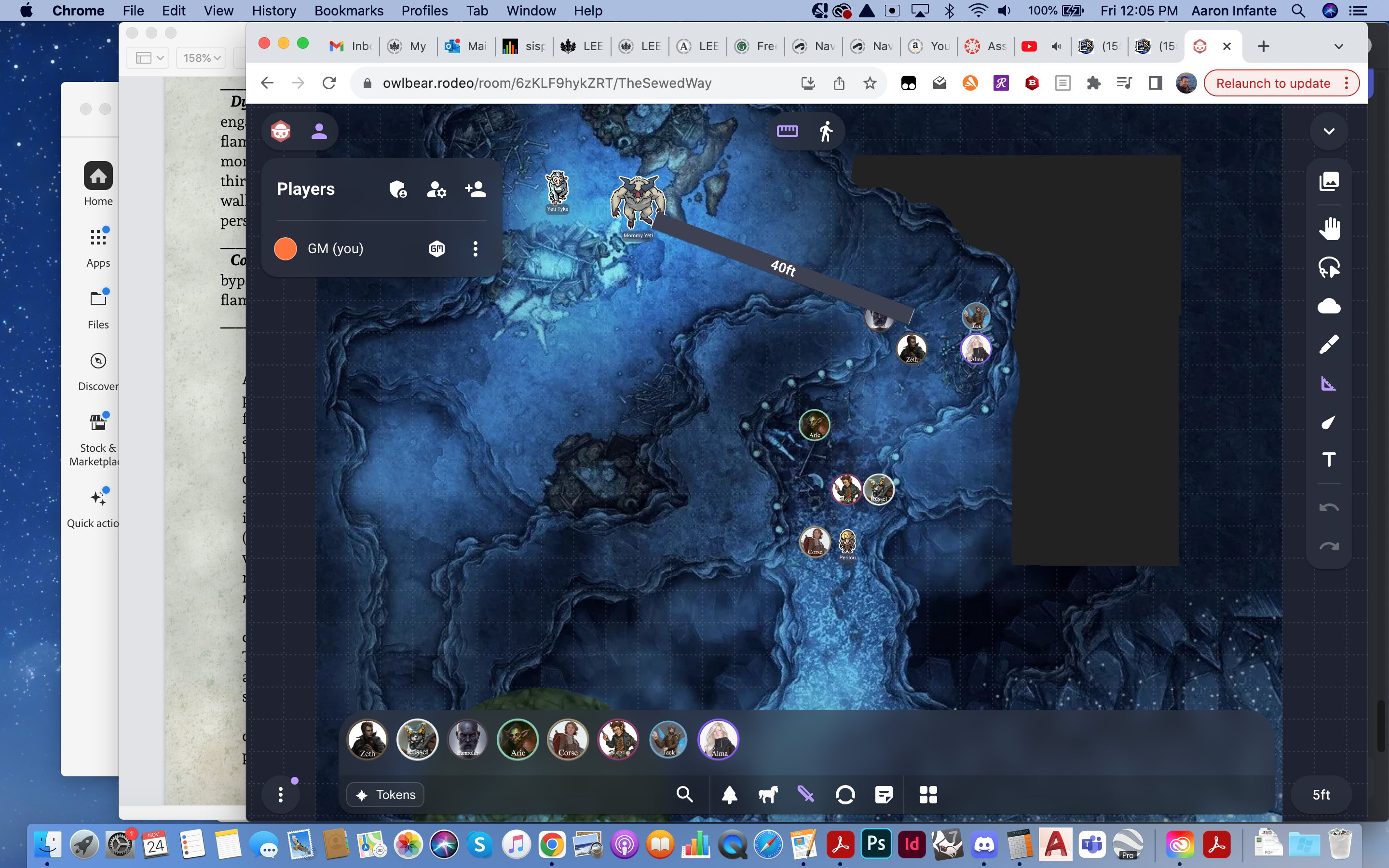Select the Yeti Tyke token on map
The width and height of the screenshot is (1389, 868).
557,188
